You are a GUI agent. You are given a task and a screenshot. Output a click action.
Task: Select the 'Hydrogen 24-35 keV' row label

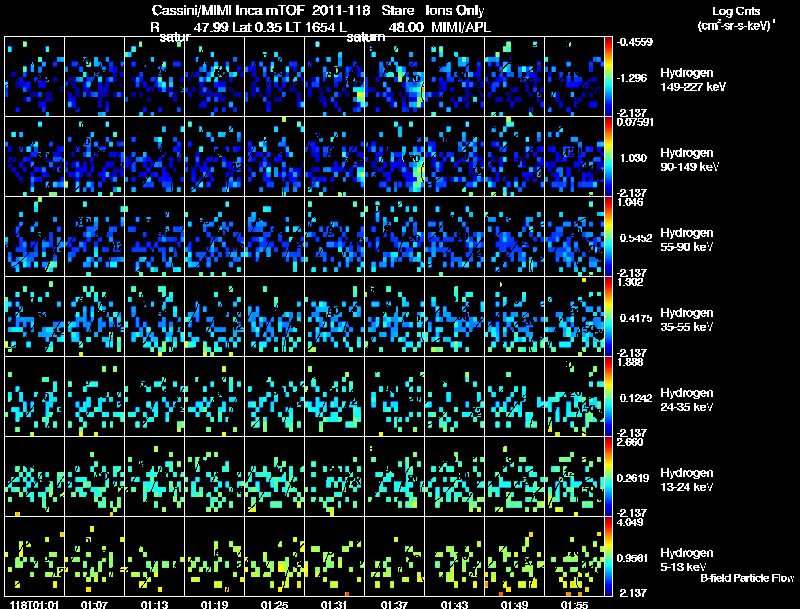(x=687, y=400)
